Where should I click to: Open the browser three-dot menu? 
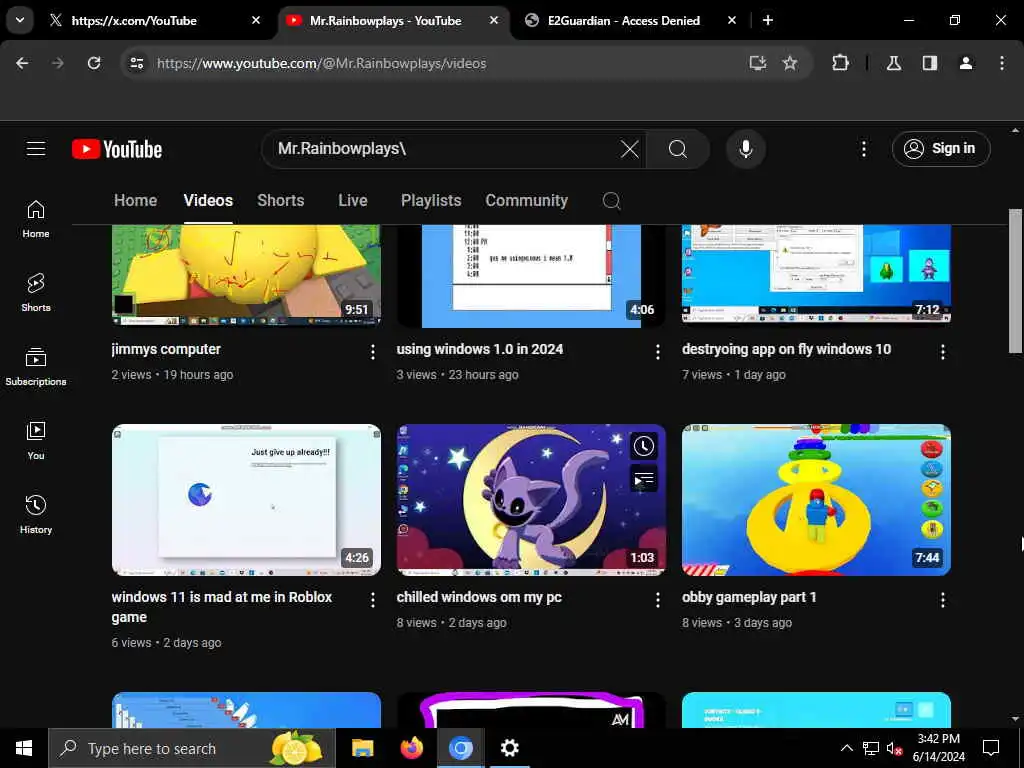tap(1002, 63)
